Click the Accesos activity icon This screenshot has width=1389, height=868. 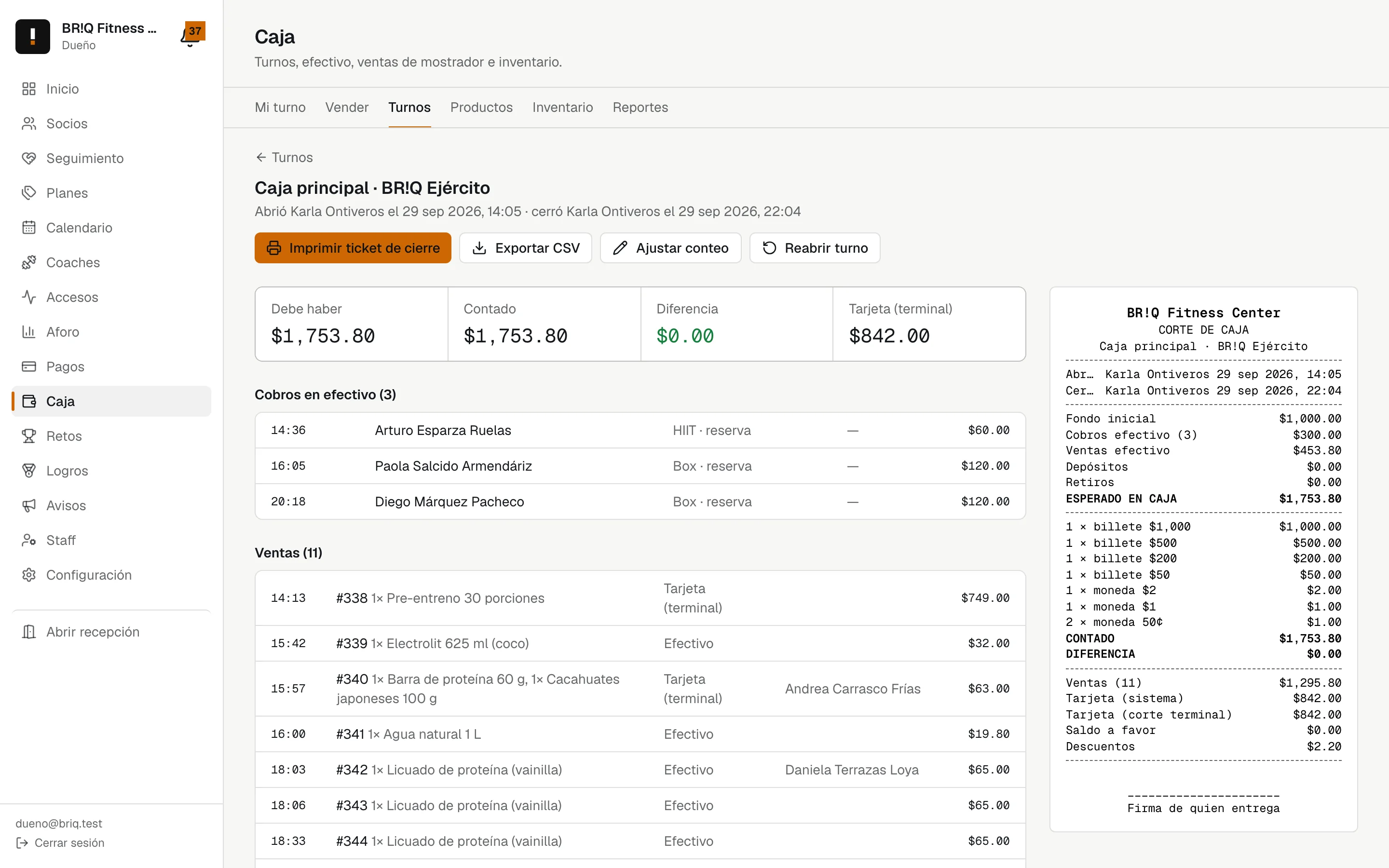[x=29, y=298]
